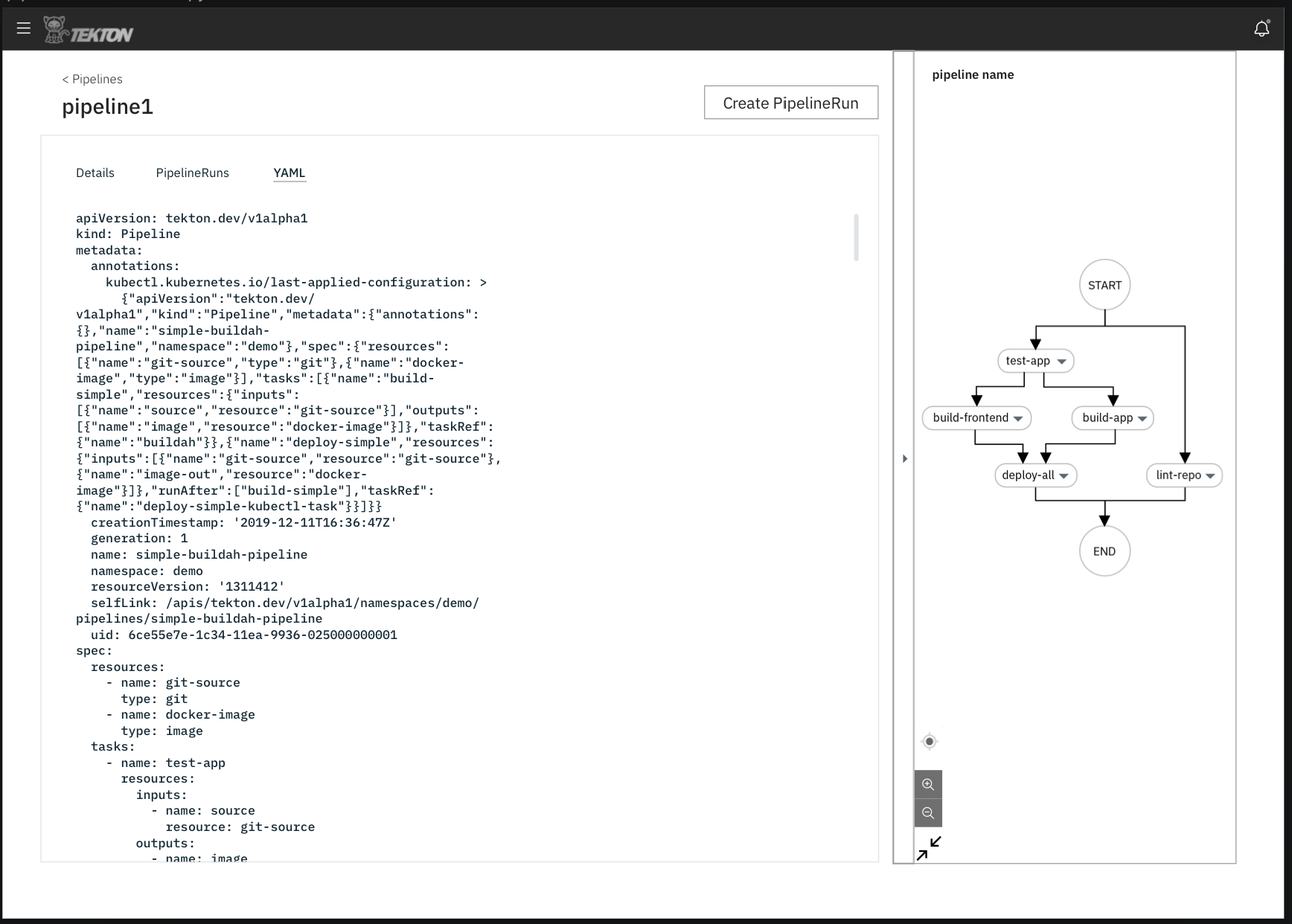The image size is (1292, 924).
Task: Open the build-app task dropdown
Action: coord(1142,418)
